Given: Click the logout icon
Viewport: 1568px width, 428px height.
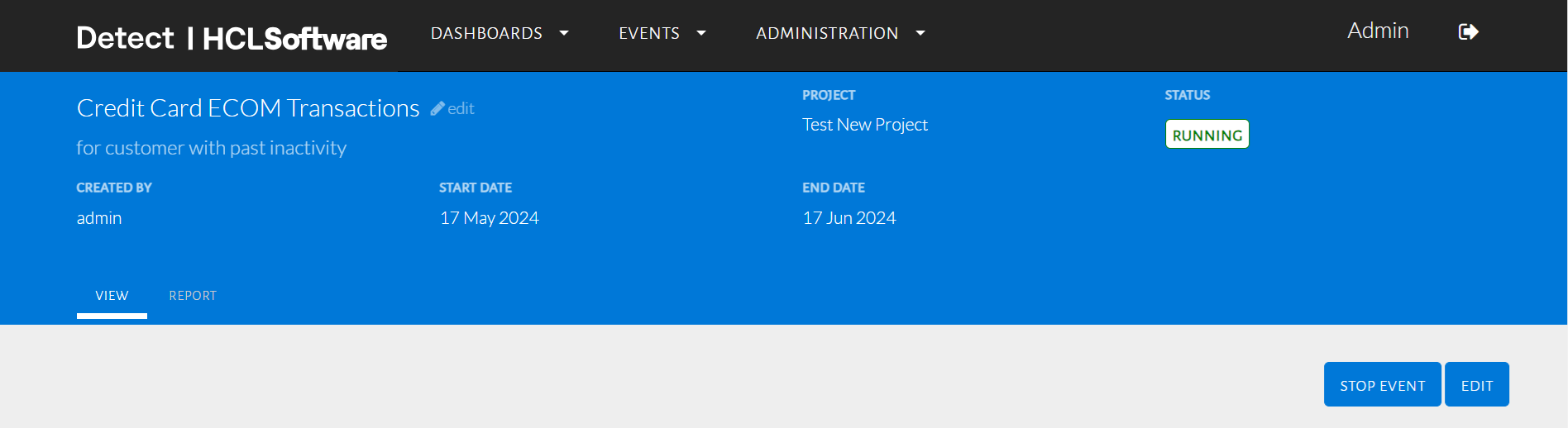Looking at the screenshot, I should pyautogui.click(x=1468, y=32).
